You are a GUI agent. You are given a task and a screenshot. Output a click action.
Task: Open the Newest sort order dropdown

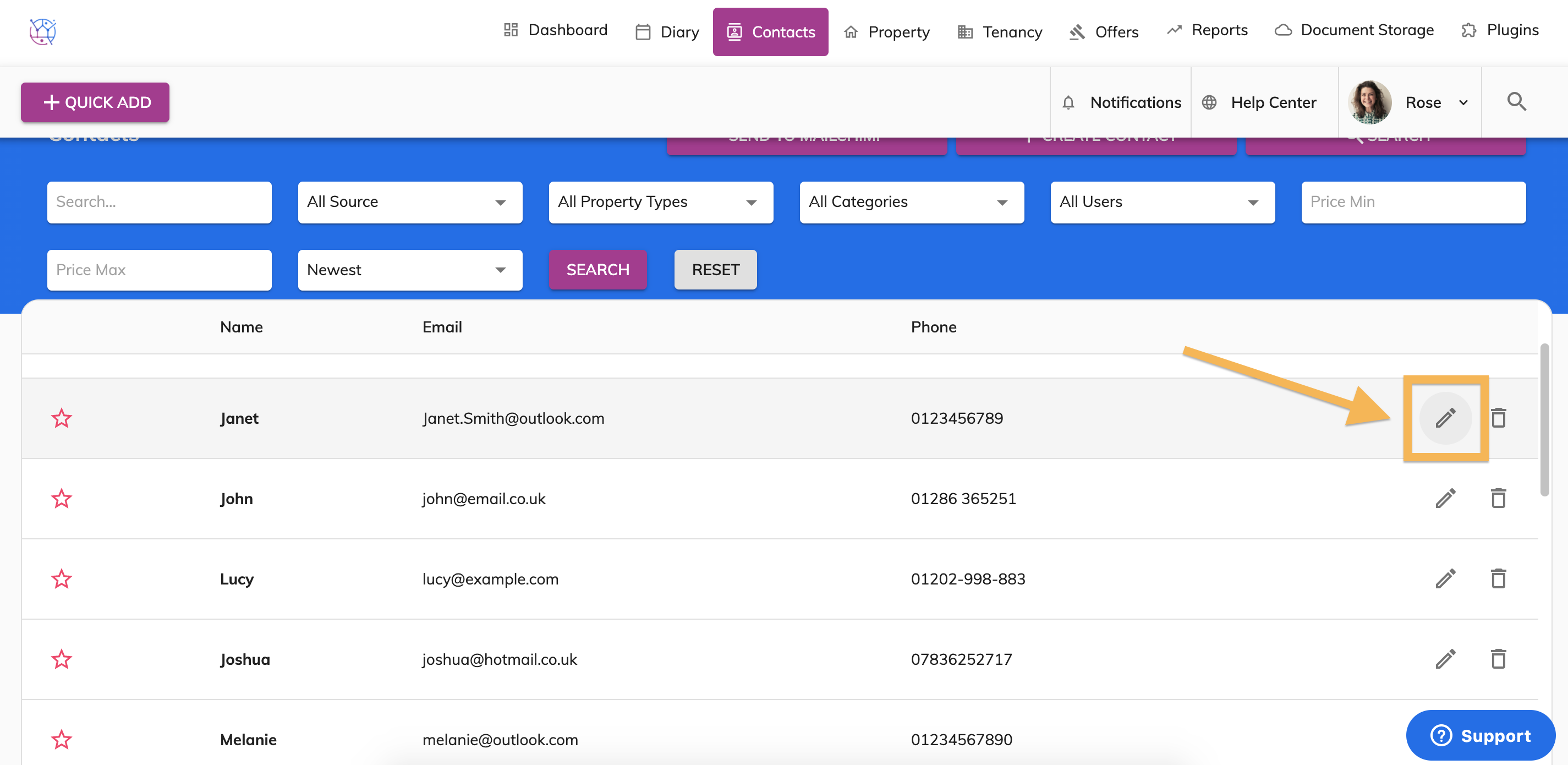410,270
